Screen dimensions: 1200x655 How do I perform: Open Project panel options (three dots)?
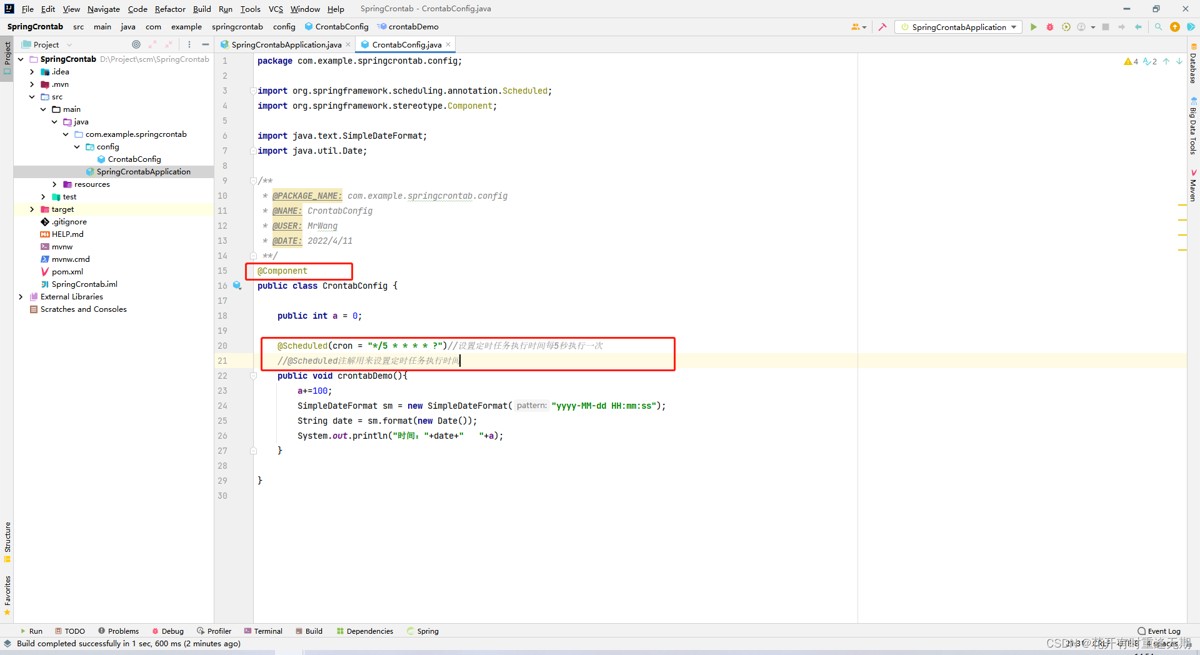click(x=189, y=44)
